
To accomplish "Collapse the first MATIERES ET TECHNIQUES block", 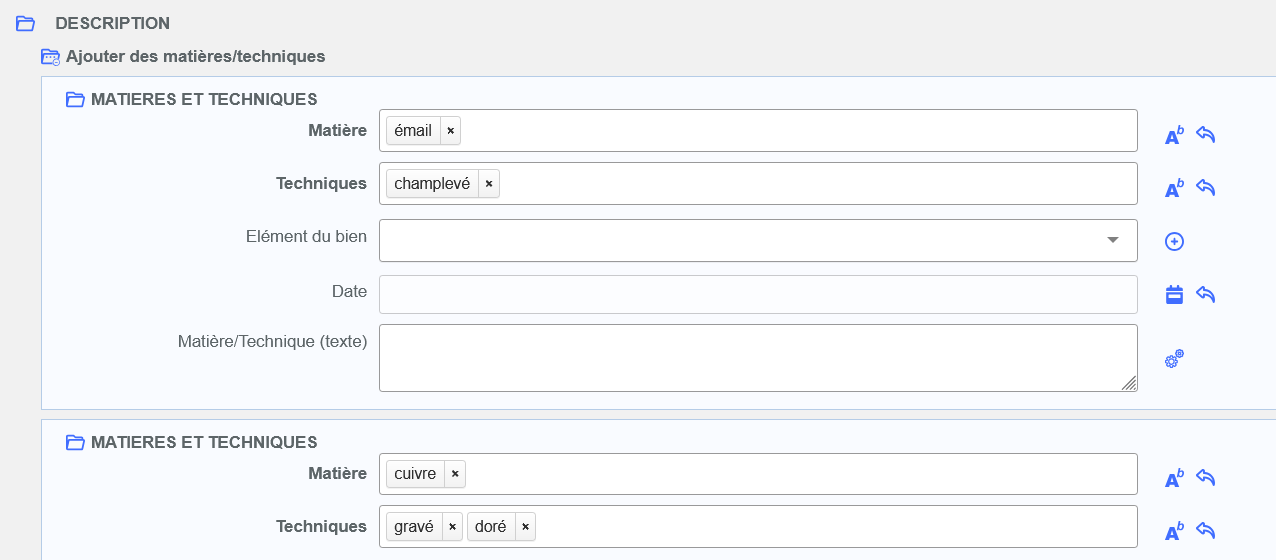I will (x=75, y=100).
